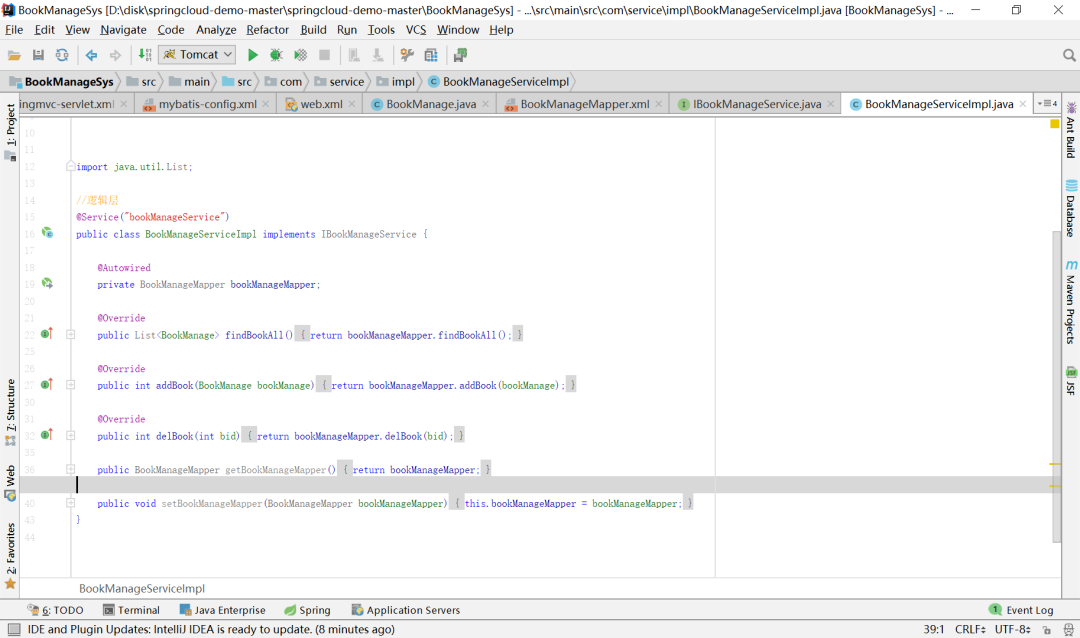Image resolution: width=1080 pixels, height=638 pixels.
Task: Click the Build Project icon before Tomcat
Action: (145, 55)
